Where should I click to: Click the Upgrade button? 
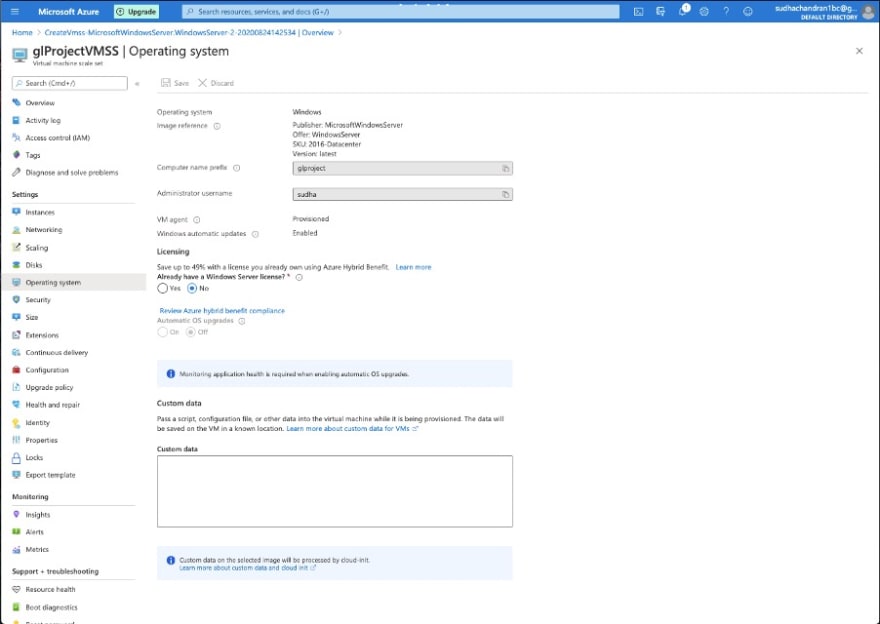pyautogui.click(x=136, y=11)
